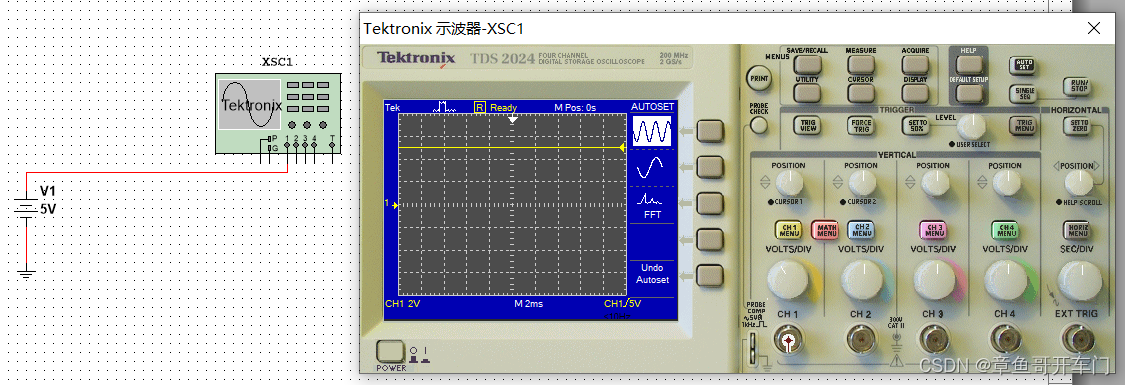Select the FFT side-menu option button
The width and height of the screenshot is (1125, 385).
710,203
